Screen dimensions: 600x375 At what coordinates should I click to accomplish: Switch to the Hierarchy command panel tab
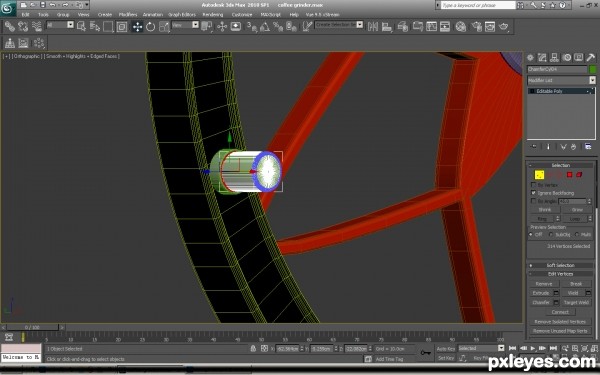pos(554,57)
